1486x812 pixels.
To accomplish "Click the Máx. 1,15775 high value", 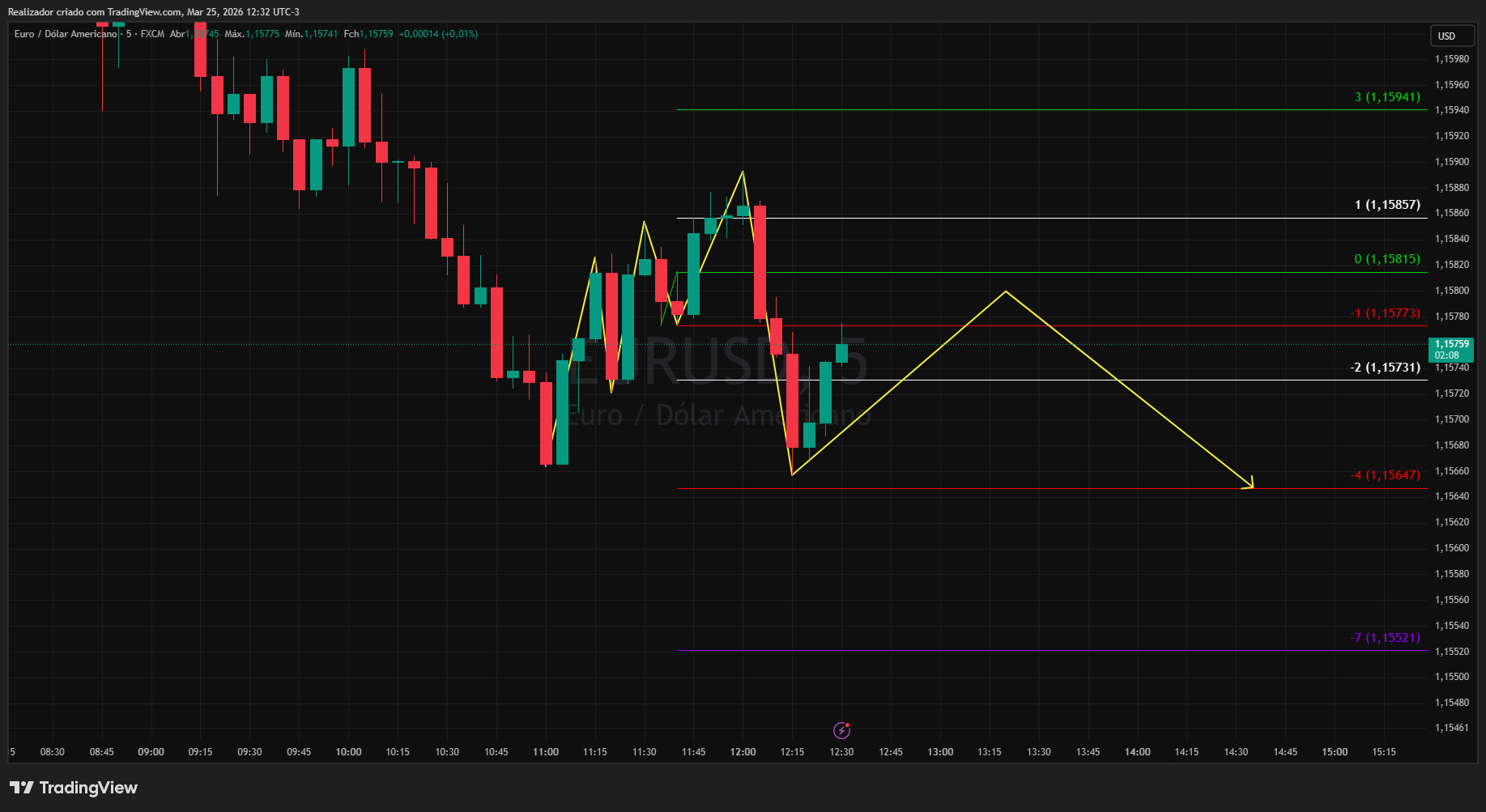I will tap(252, 34).
